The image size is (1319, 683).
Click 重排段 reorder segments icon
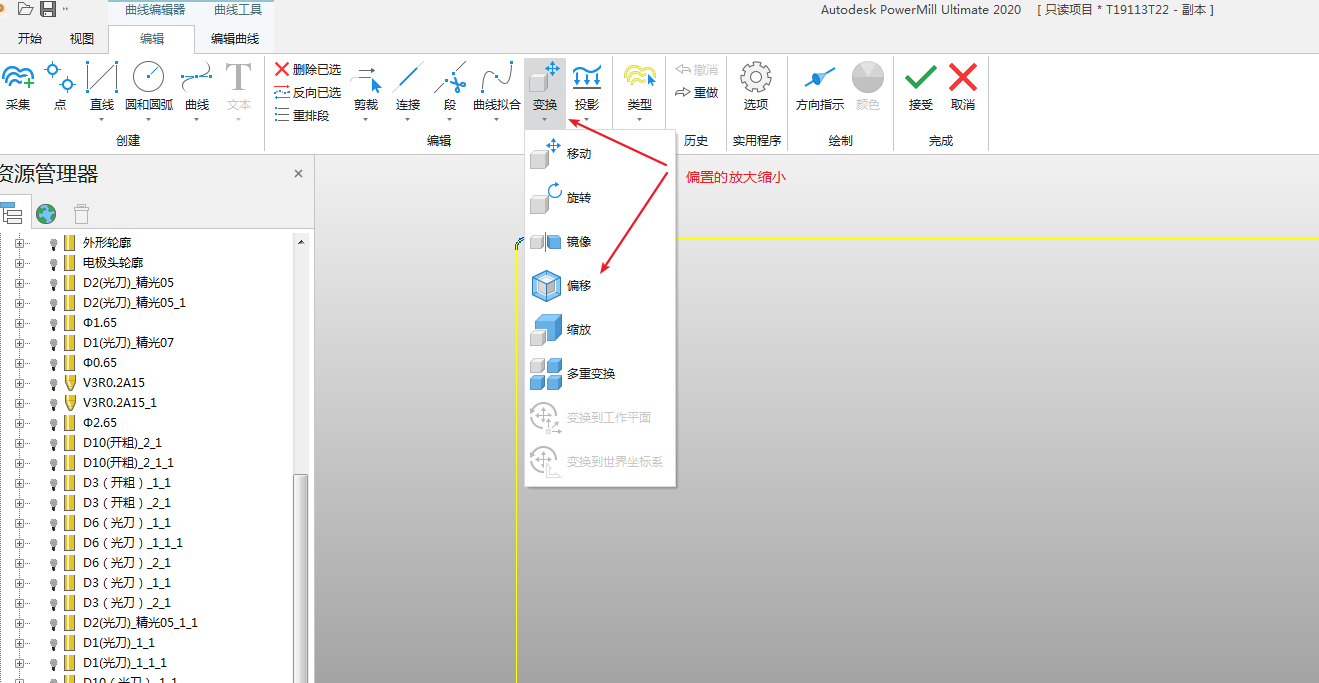[282, 115]
